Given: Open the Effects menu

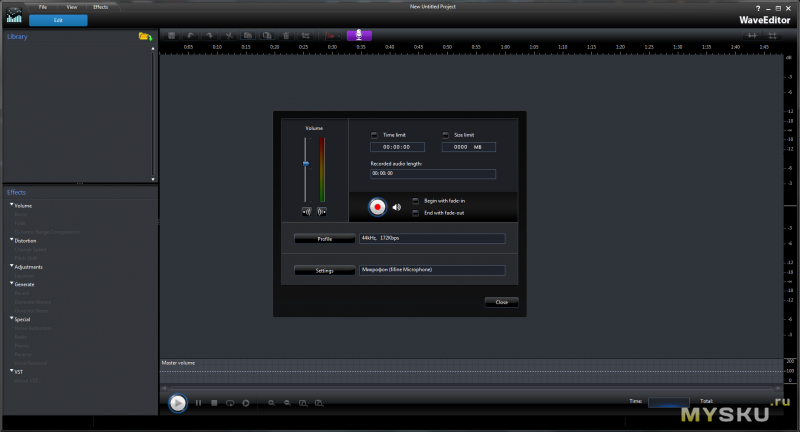Looking at the screenshot, I should point(100,7).
